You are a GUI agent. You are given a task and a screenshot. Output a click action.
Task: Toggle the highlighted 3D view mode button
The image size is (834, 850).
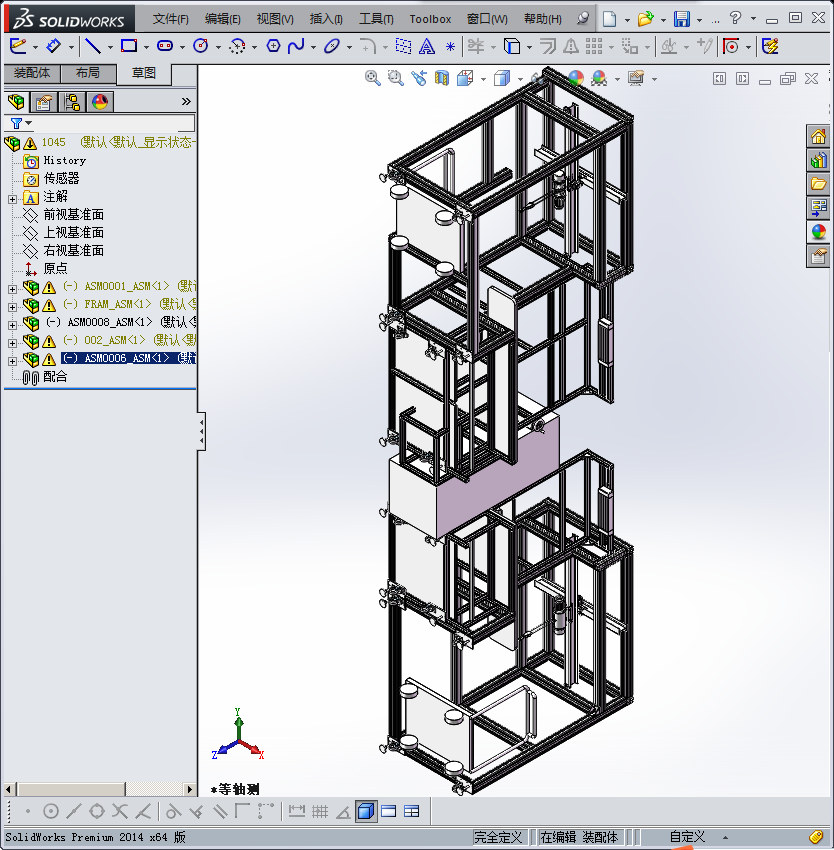click(x=367, y=811)
